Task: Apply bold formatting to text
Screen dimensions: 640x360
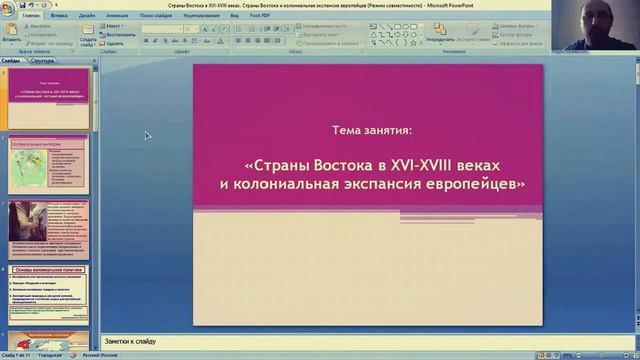Action: 146,41
